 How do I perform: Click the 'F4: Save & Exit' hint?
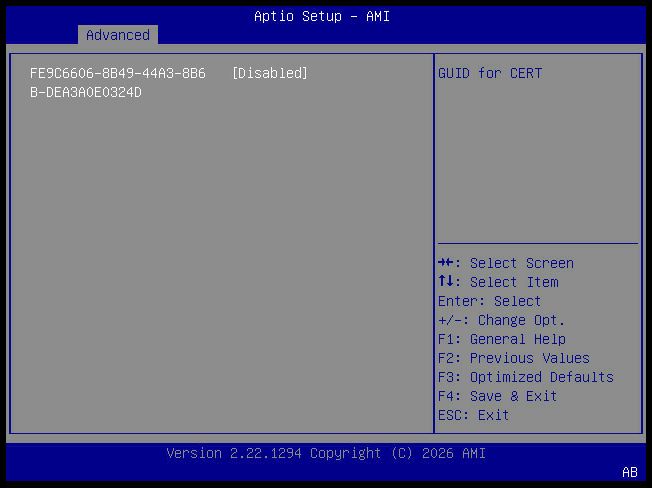[497, 396]
